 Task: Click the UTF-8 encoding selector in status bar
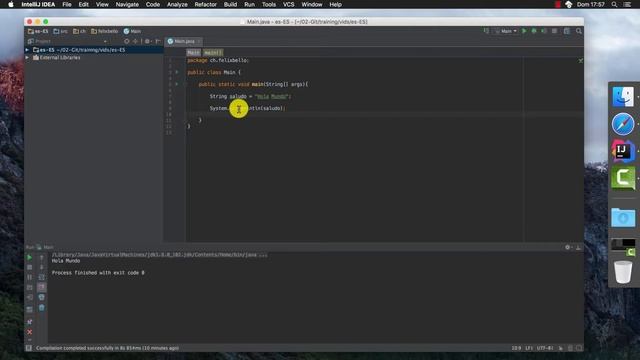point(545,348)
